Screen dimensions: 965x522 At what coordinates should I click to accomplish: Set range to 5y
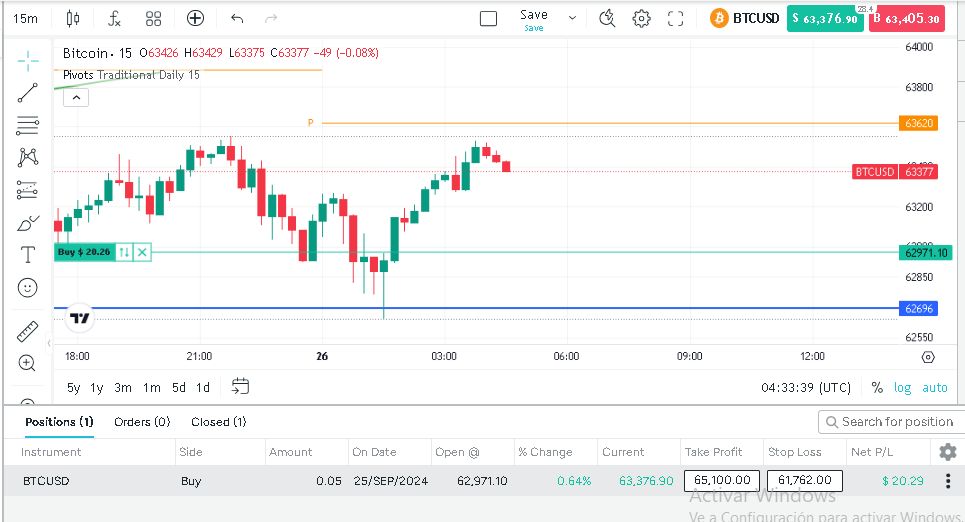(x=73, y=388)
